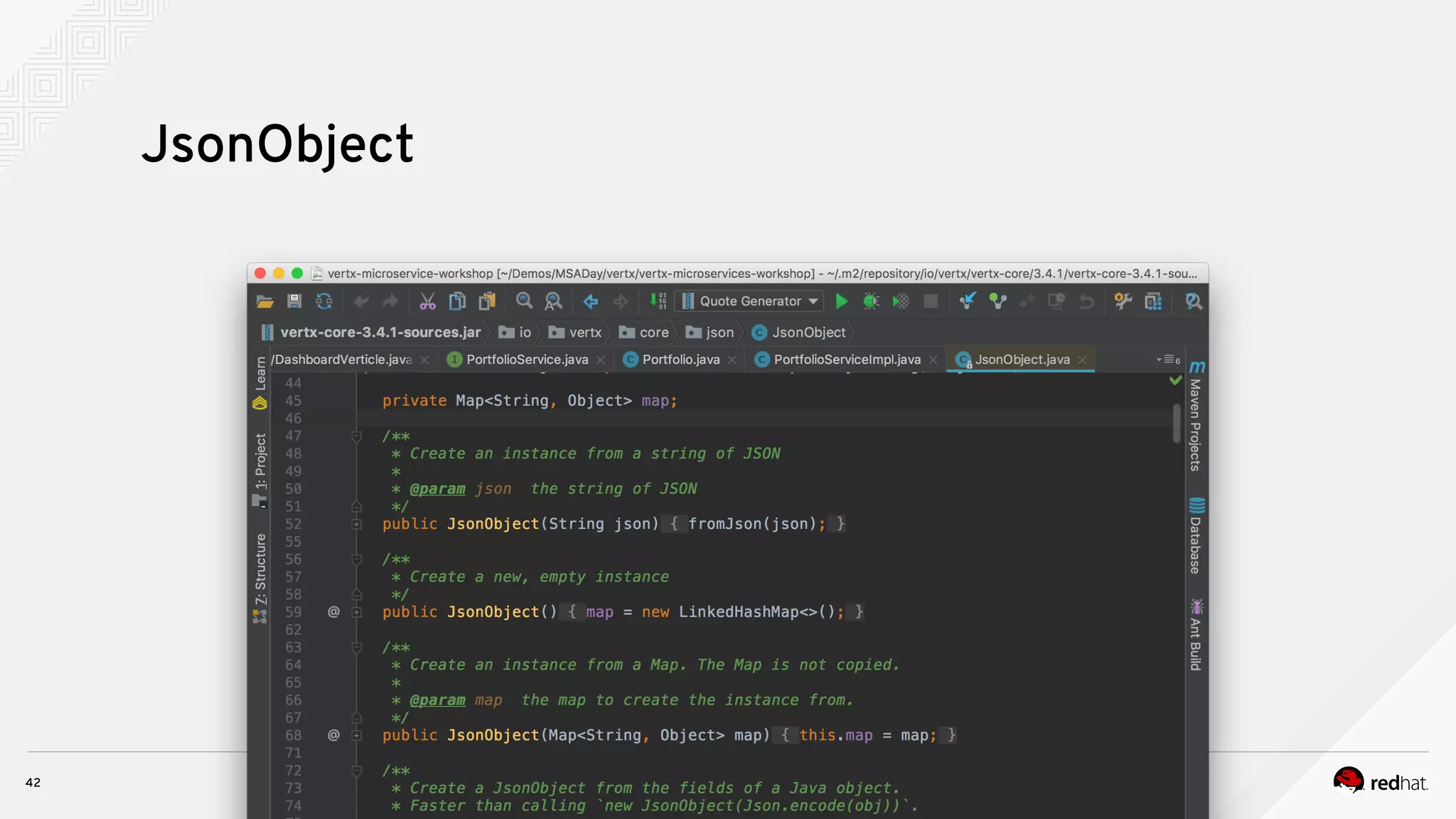Image resolution: width=1456 pixels, height=819 pixels.
Task: Navigate forward with the grey arrow
Action: pos(621,301)
